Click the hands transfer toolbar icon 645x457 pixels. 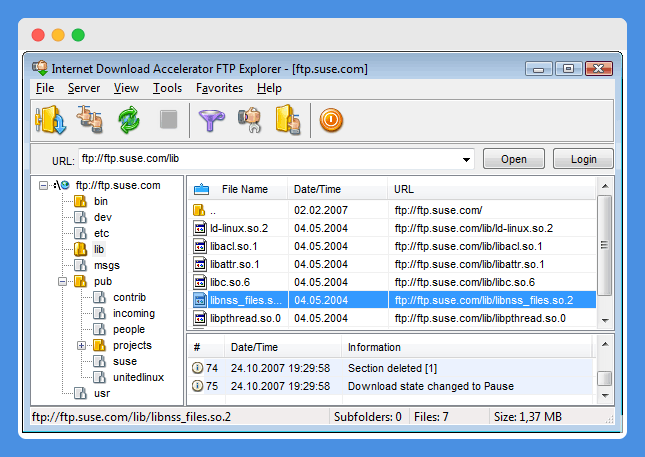90,120
